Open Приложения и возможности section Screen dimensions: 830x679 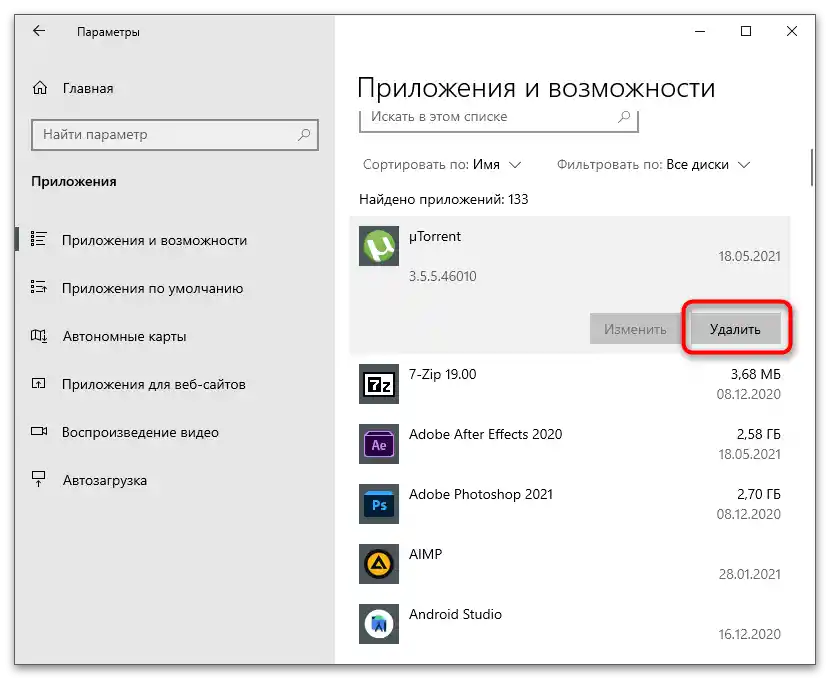(154, 240)
